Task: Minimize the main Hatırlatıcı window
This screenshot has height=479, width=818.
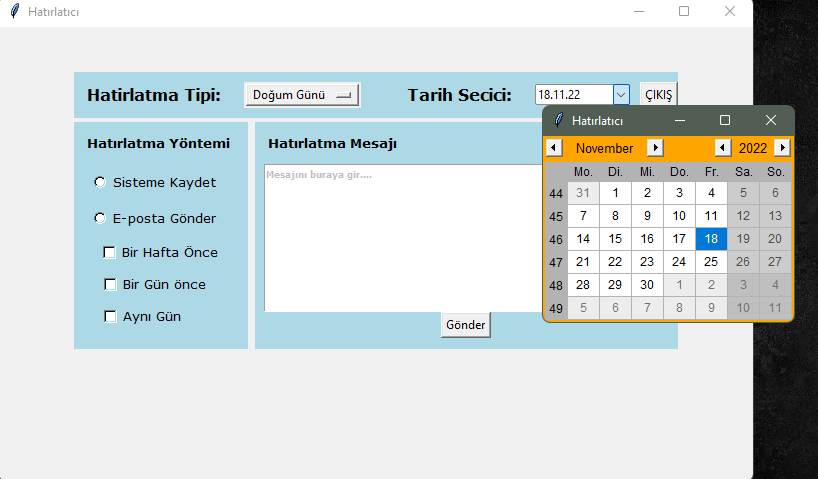Action: point(639,11)
